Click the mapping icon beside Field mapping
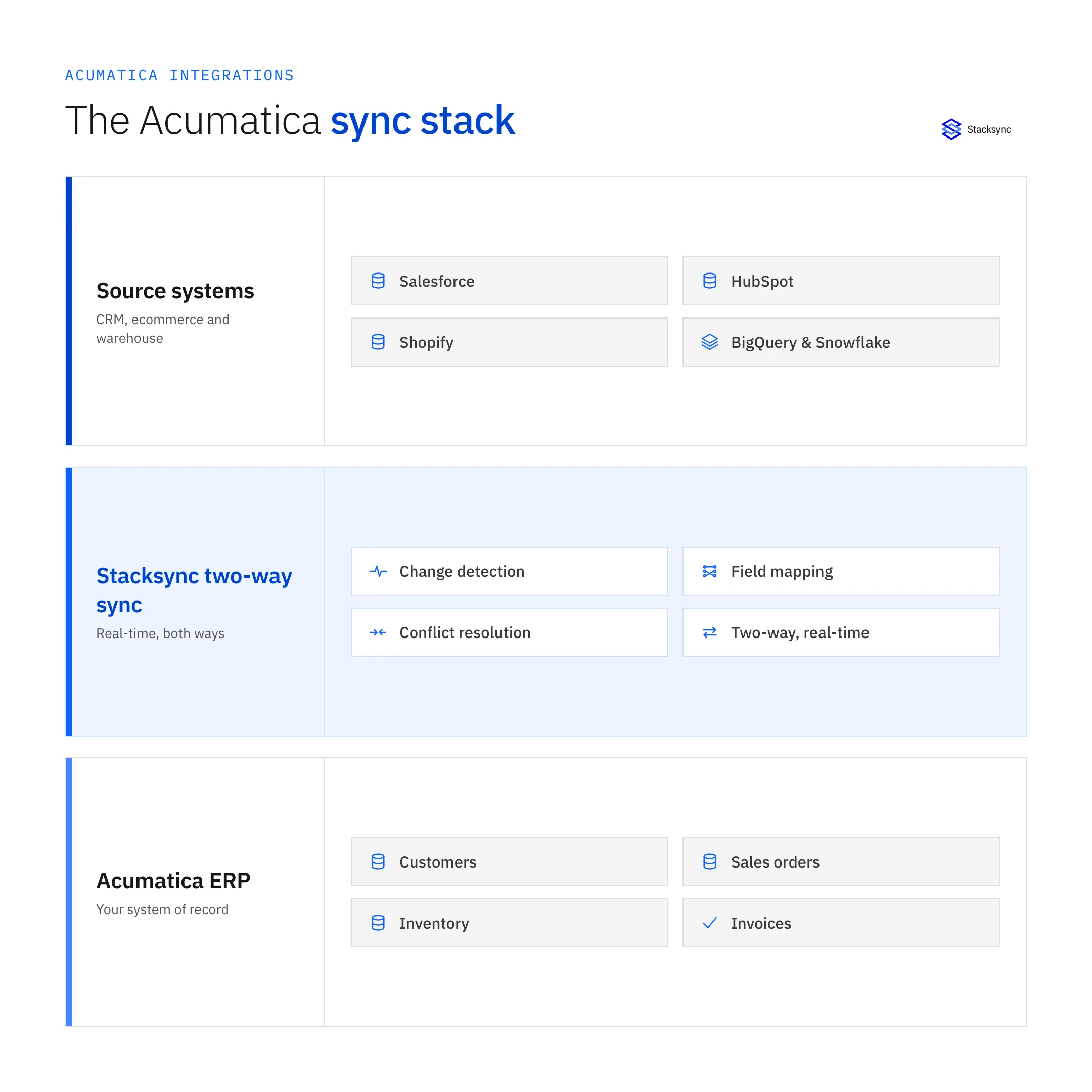Screen dimensions: 1092x1092 click(709, 571)
